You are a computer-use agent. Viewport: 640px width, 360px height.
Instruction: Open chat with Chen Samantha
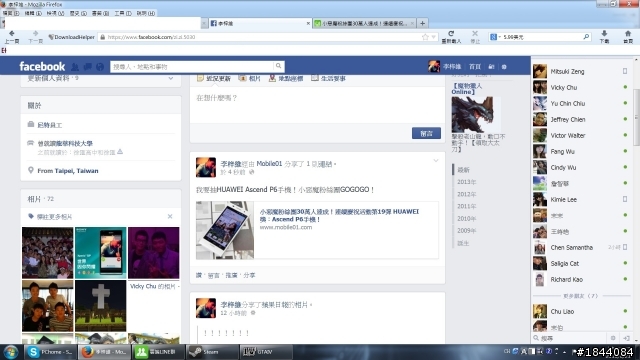pyautogui.click(x=581, y=247)
